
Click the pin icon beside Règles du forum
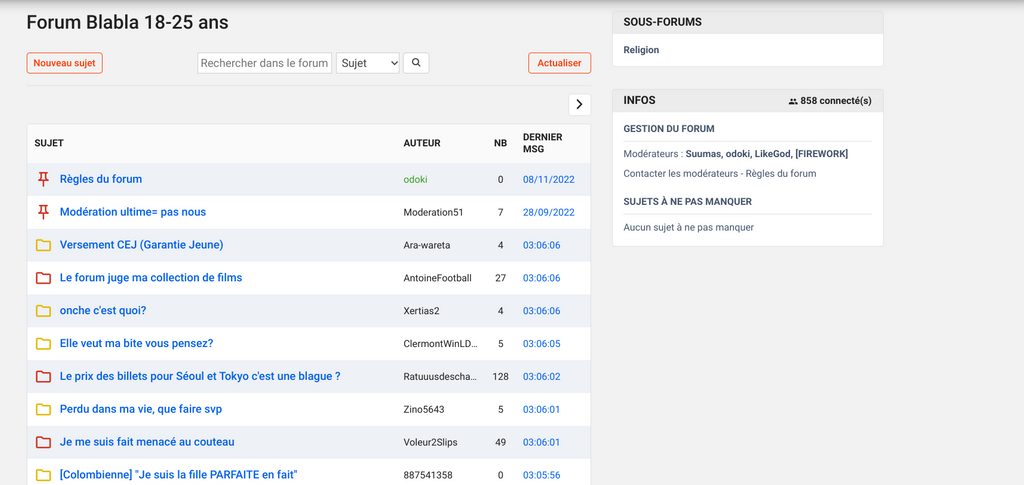[43, 179]
